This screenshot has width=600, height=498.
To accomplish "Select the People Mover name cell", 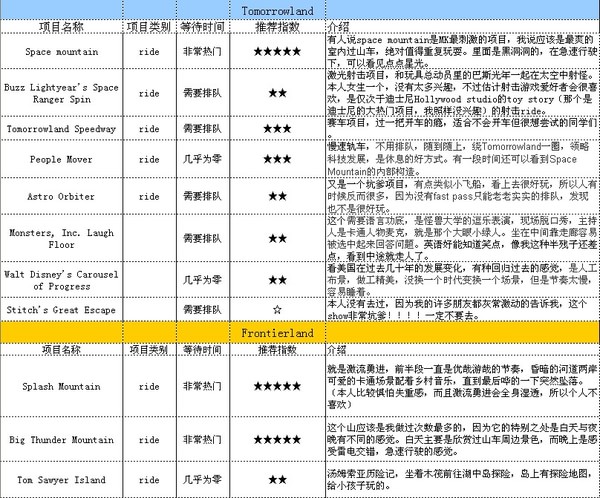I will (62, 159).
